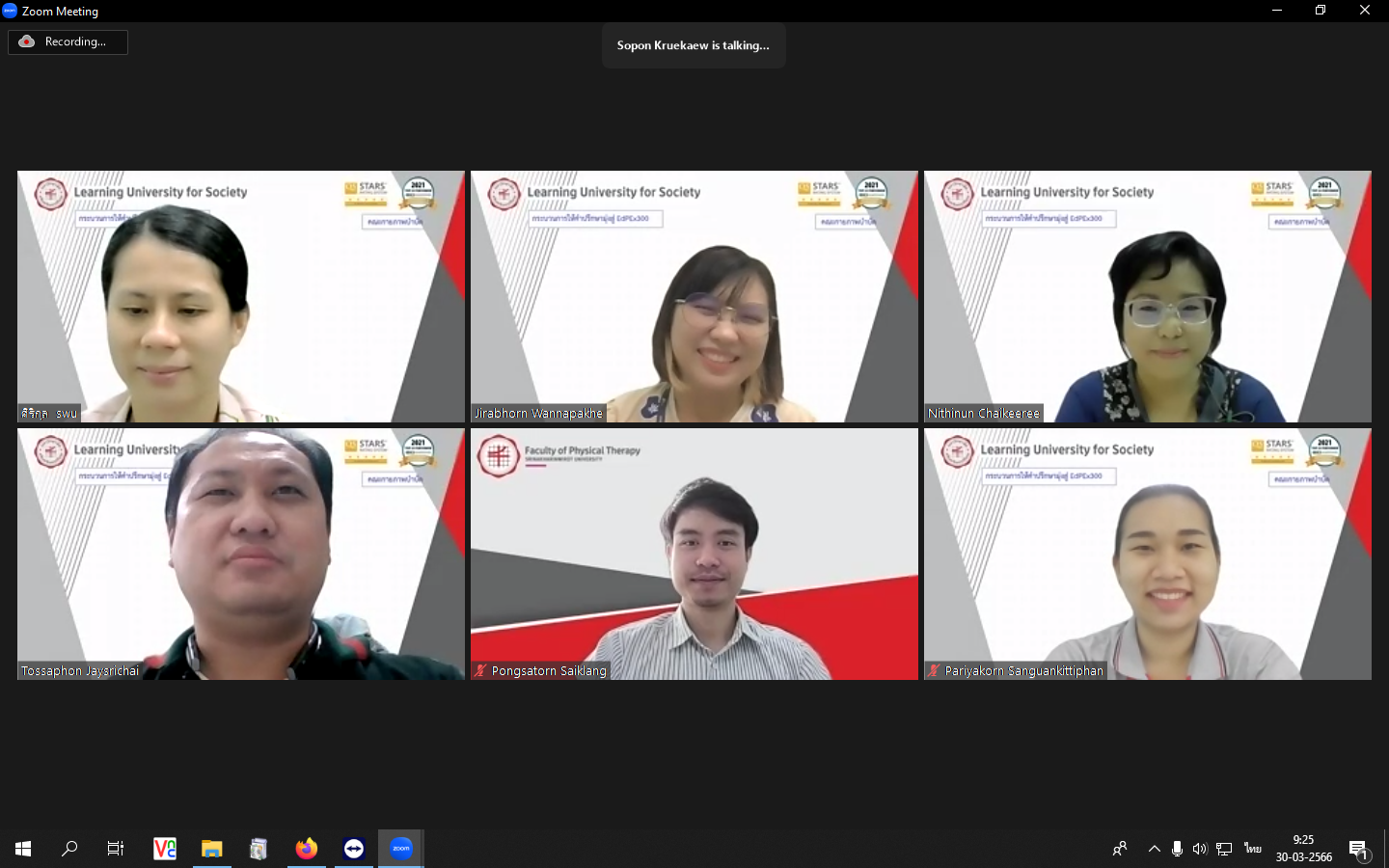Switch the Thai input language indicator
Image resolution: width=1389 pixels, height=868 pixels.
click(x=1252, y=849)
